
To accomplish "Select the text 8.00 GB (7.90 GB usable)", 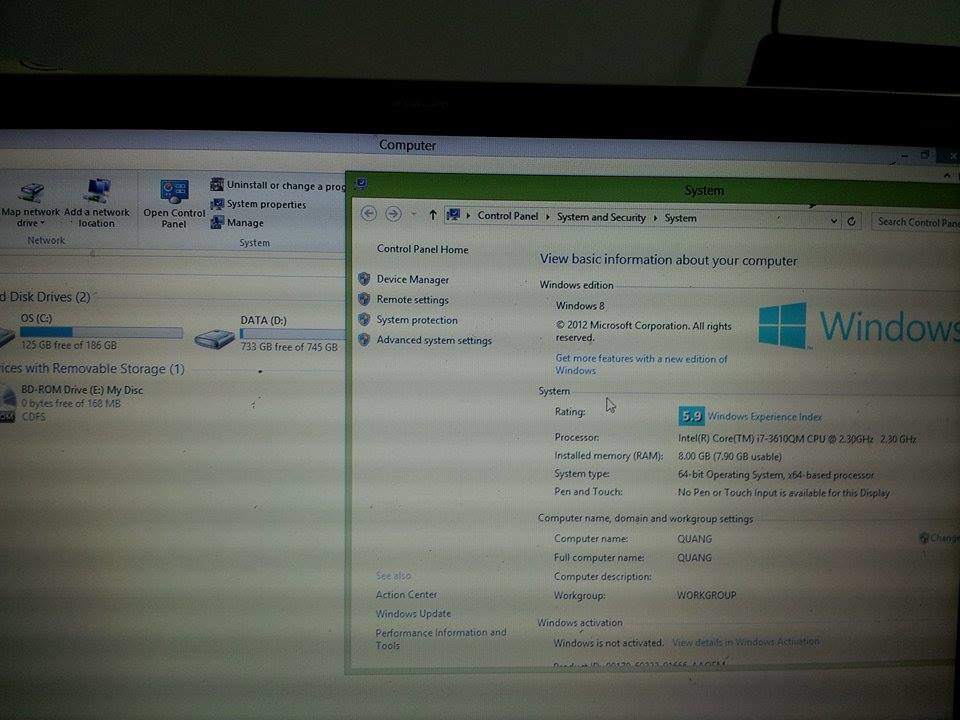I will coord(730,457).
